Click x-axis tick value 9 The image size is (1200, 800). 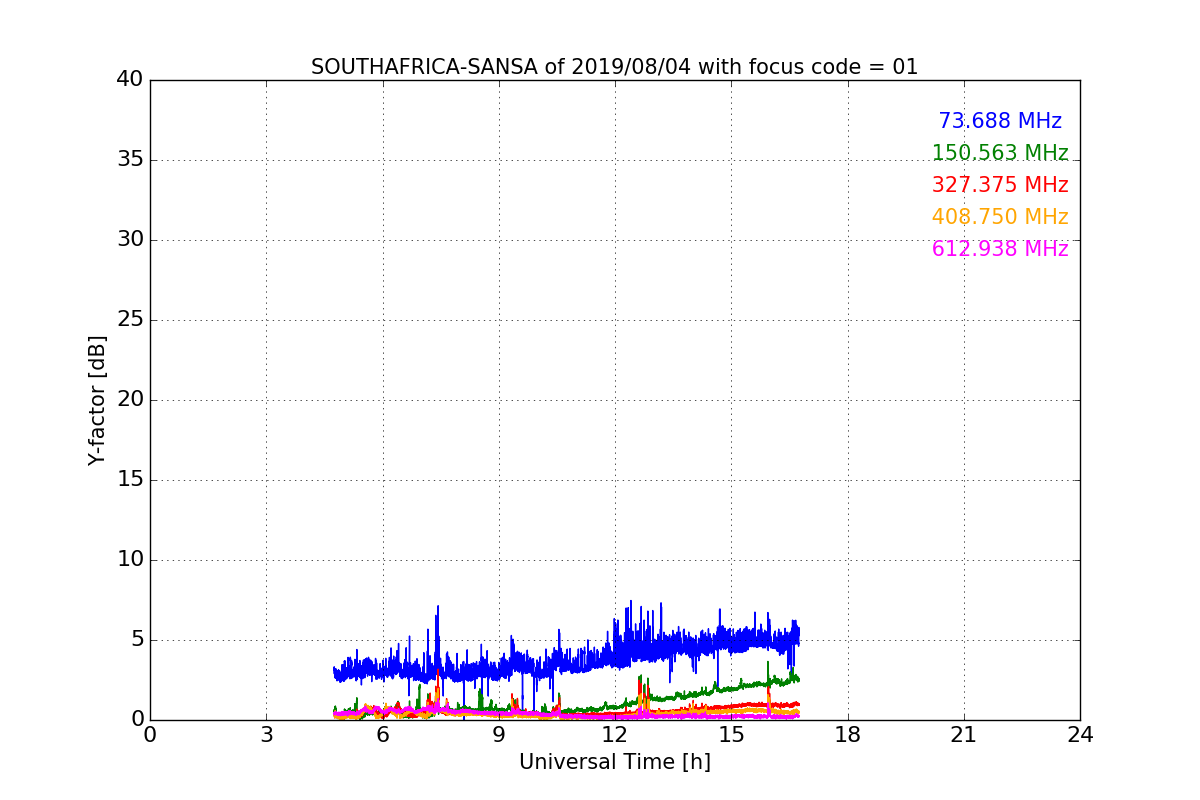[498, 735]
